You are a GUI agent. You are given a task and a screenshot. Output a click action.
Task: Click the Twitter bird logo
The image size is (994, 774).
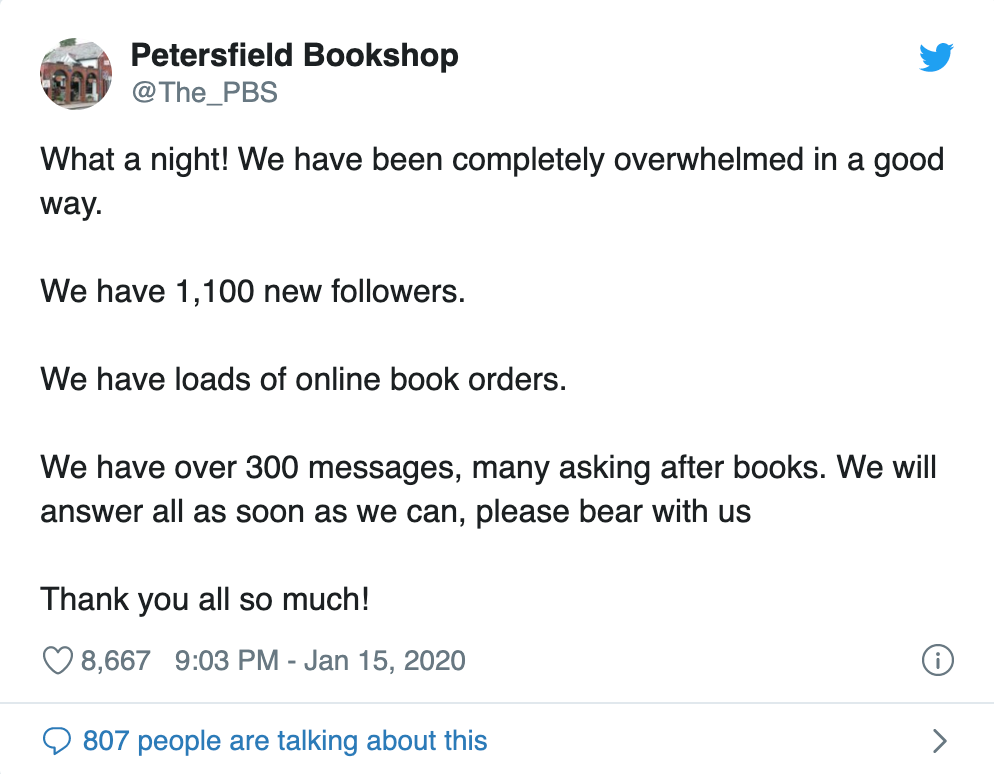point(936,58)
